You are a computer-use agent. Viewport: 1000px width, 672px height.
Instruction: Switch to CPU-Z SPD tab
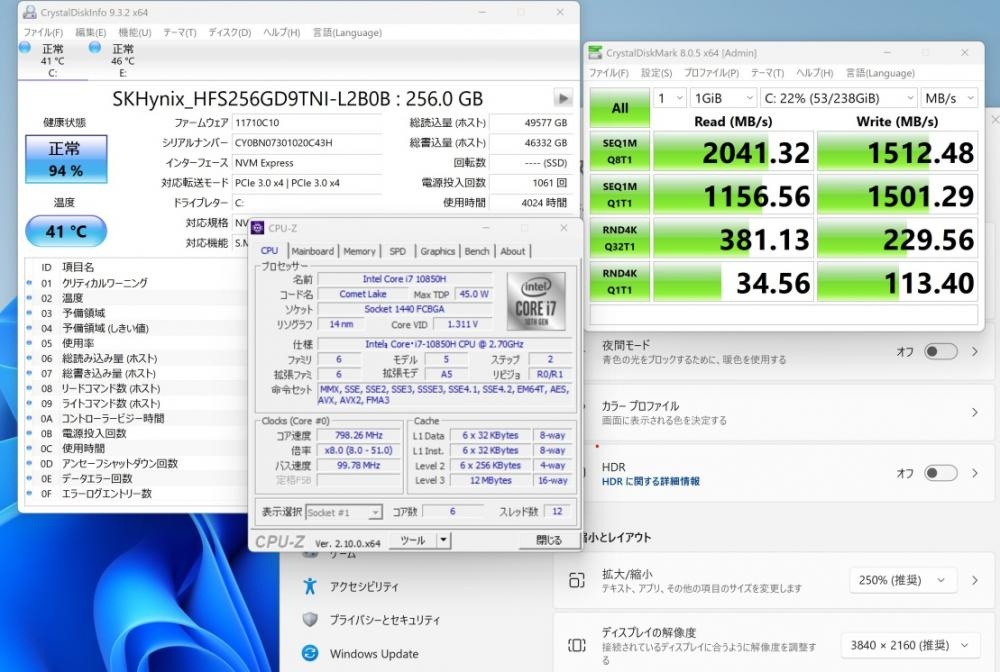point(397,251)
